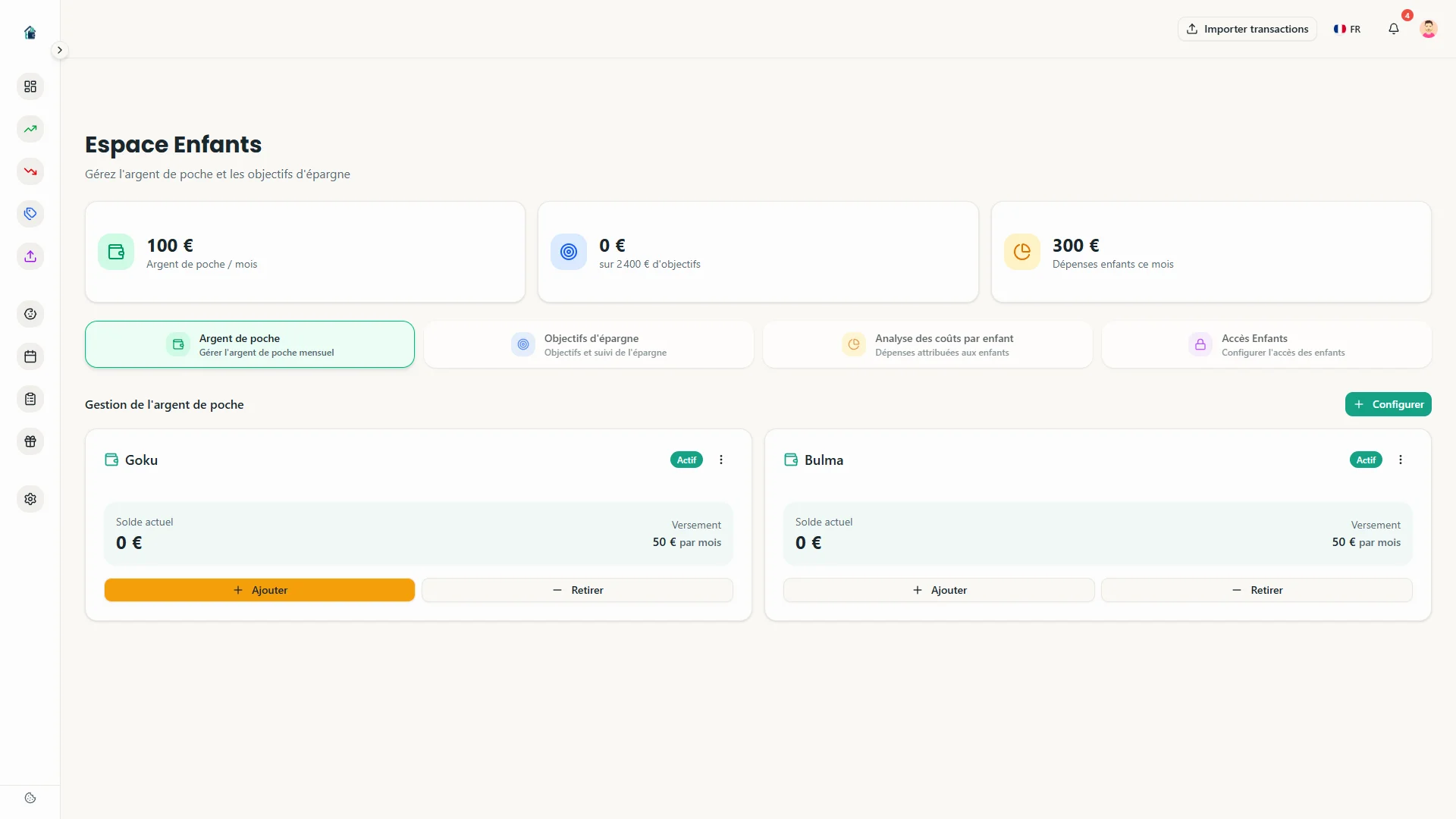Viewport: 1456px width, 819px height.
Task: Open the calendar icon in sidebar
Action: pyautogui.click(x=30, y=356)
